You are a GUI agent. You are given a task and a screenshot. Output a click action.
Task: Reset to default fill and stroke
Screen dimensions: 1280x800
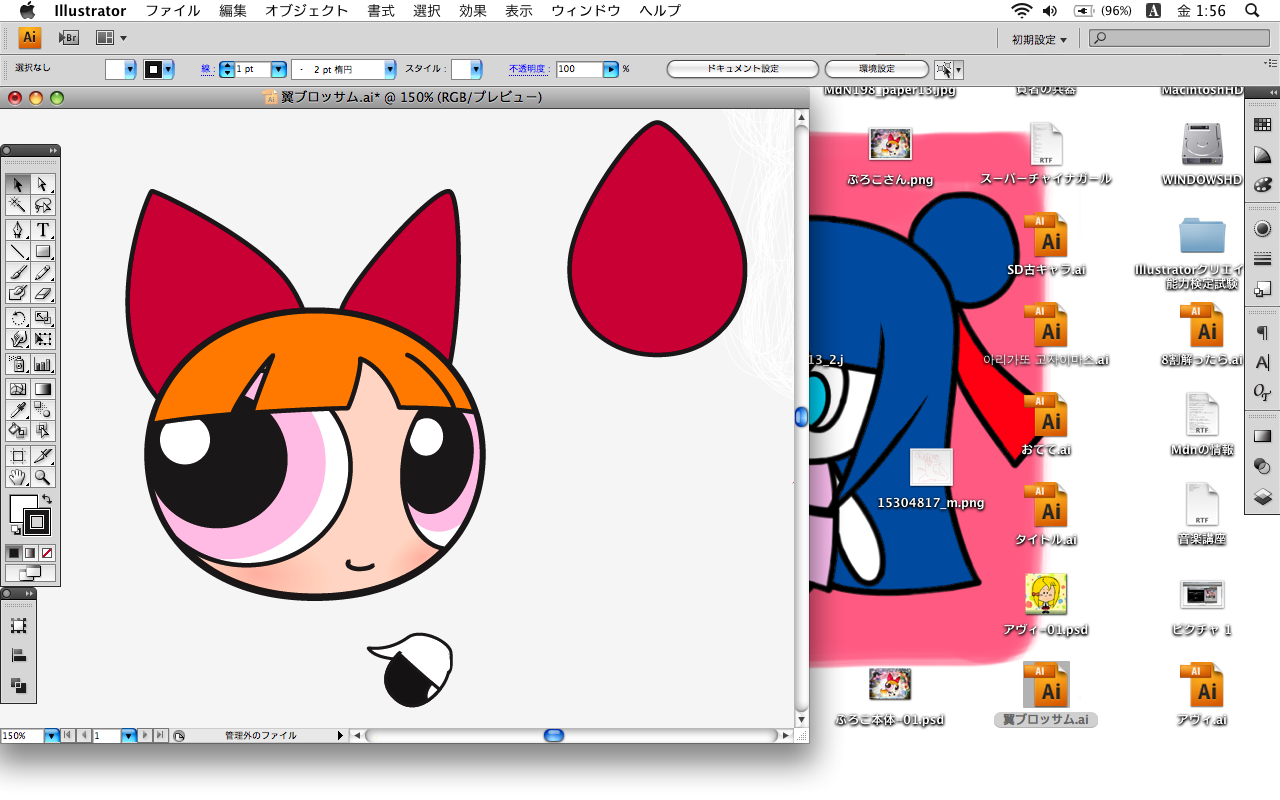(16, 529)
